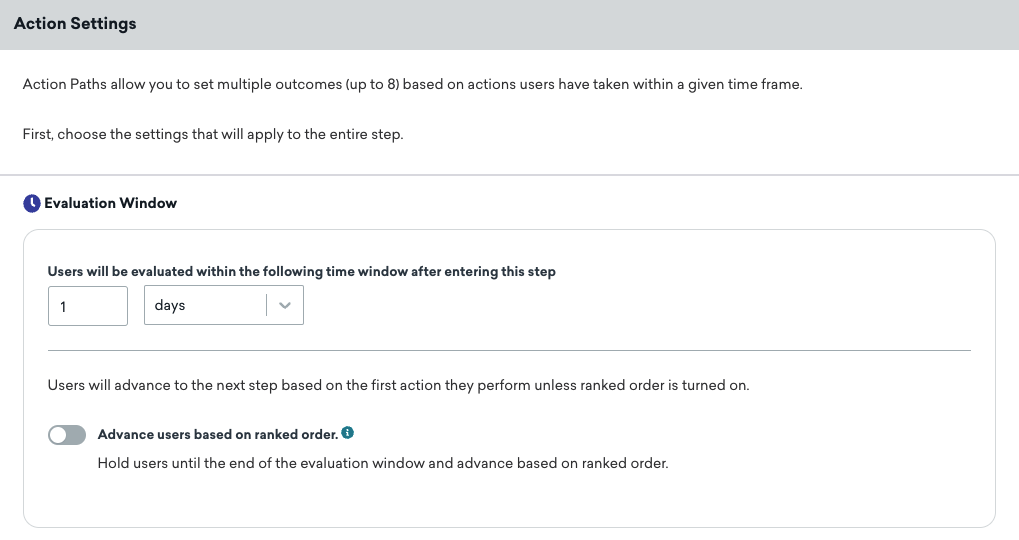Click the horizontal divider below the time window inputs

click(510, 350)
